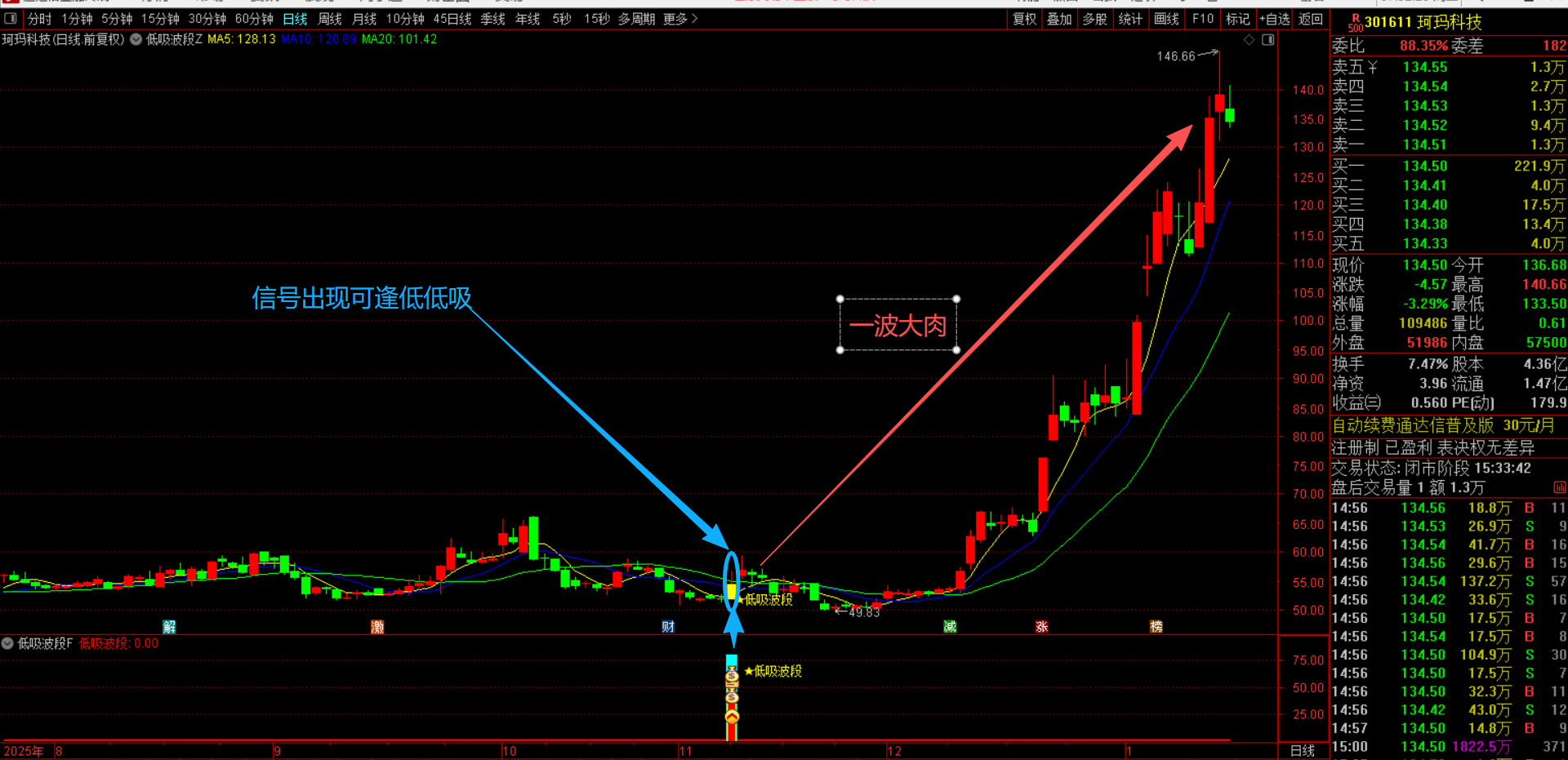The image size is (1568, 760).
Task: Click the 涨 event marker icon
Action: point(1041,627)
